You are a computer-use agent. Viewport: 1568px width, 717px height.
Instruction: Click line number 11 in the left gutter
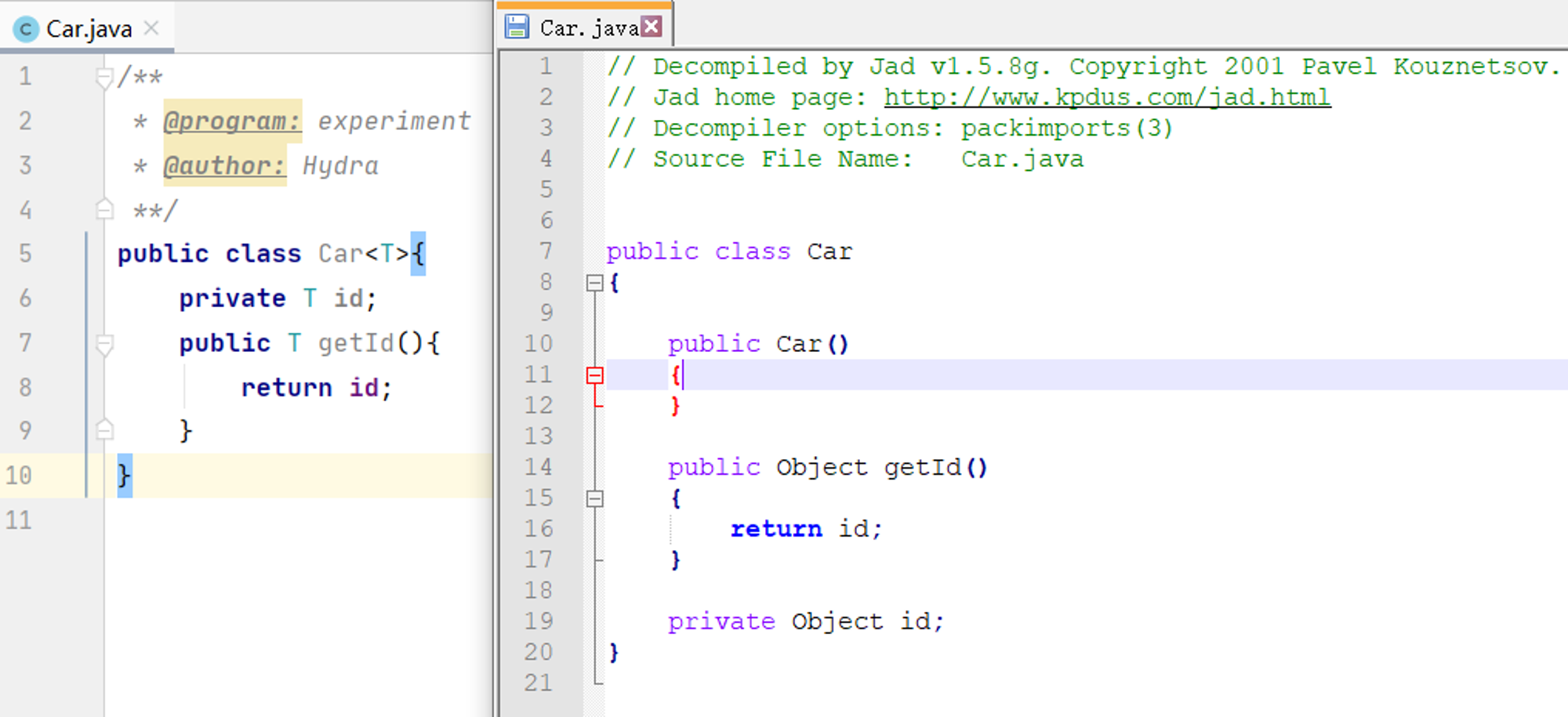pos(19,520)
